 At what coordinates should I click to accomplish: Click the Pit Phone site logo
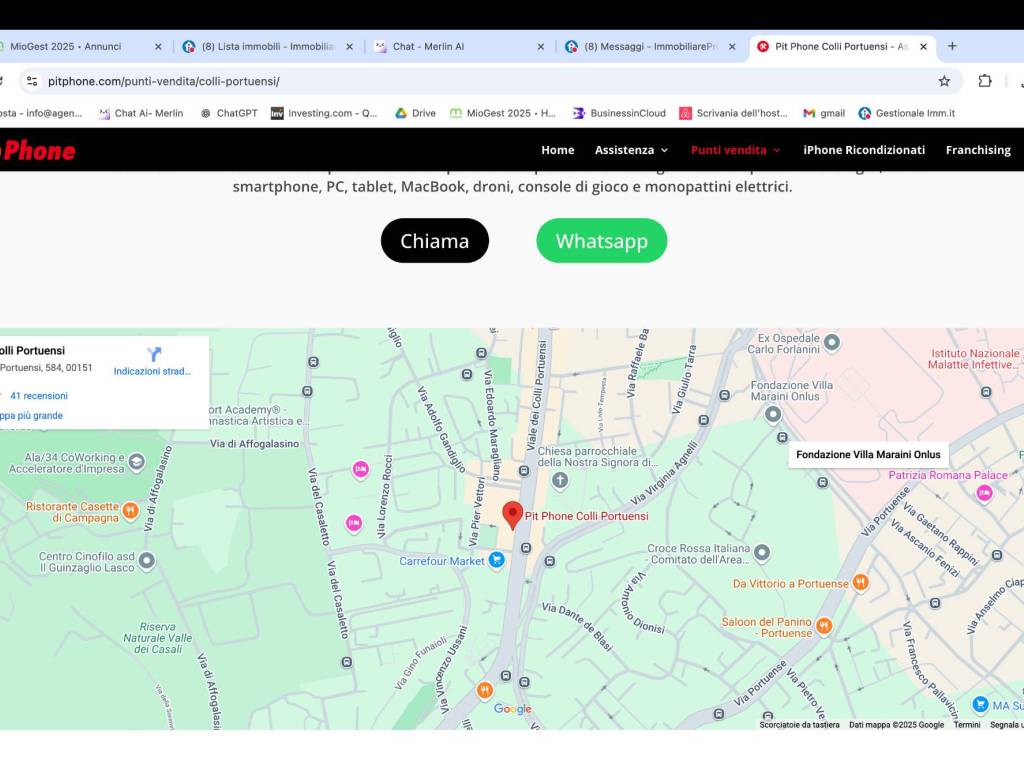pyautogui.click(x=38, y=150)
